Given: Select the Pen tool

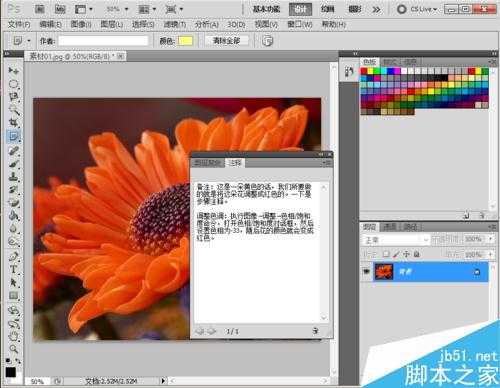Looking at the screenshot, I should coord(13,257).
